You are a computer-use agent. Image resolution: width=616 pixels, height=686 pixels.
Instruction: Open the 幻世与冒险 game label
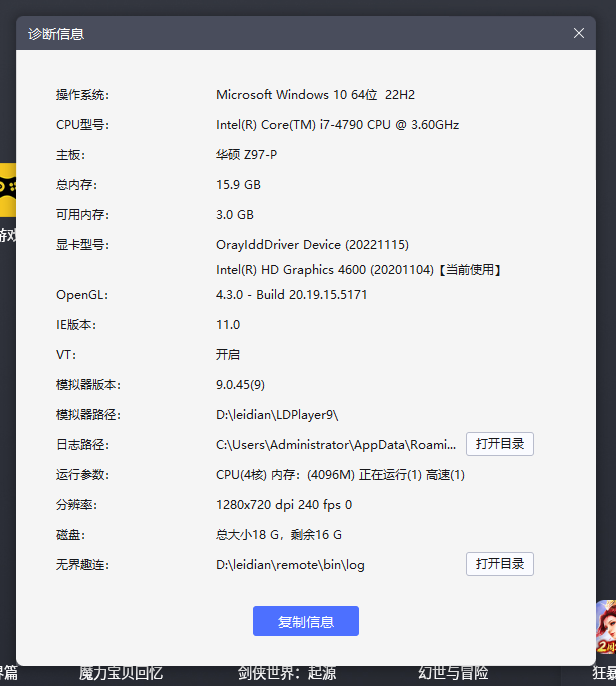point(453,673)
